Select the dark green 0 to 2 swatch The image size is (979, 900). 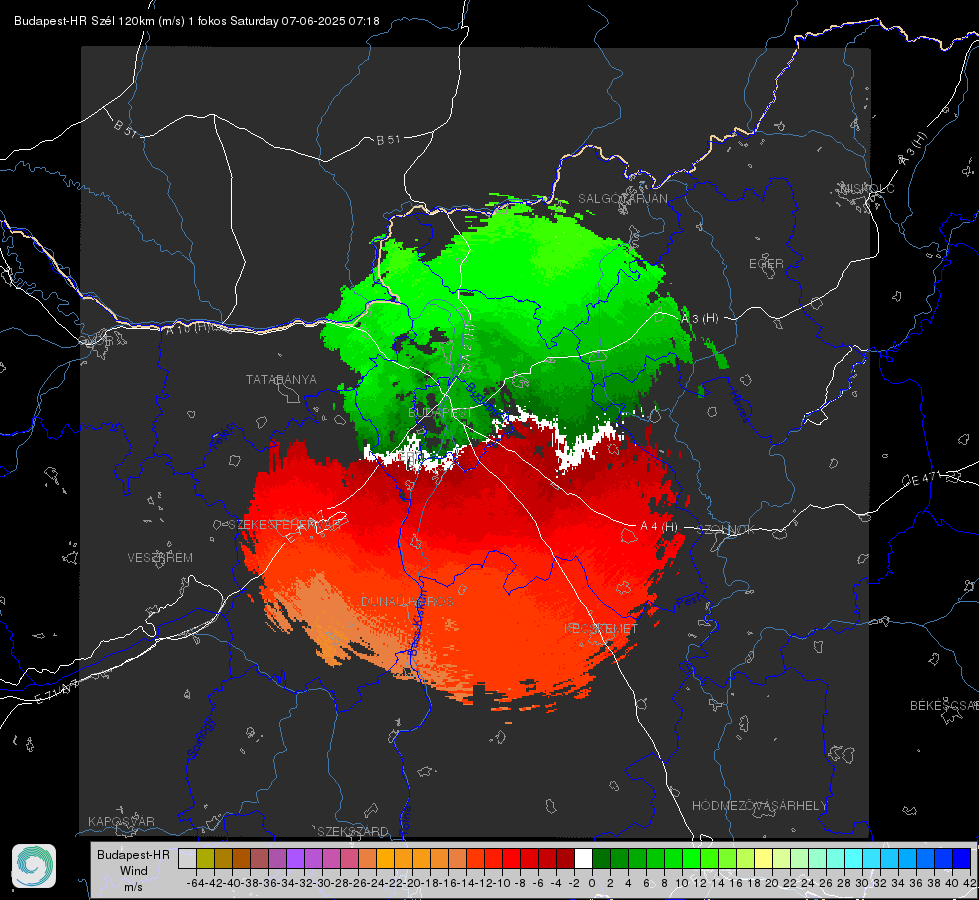[x=601, y=858]
